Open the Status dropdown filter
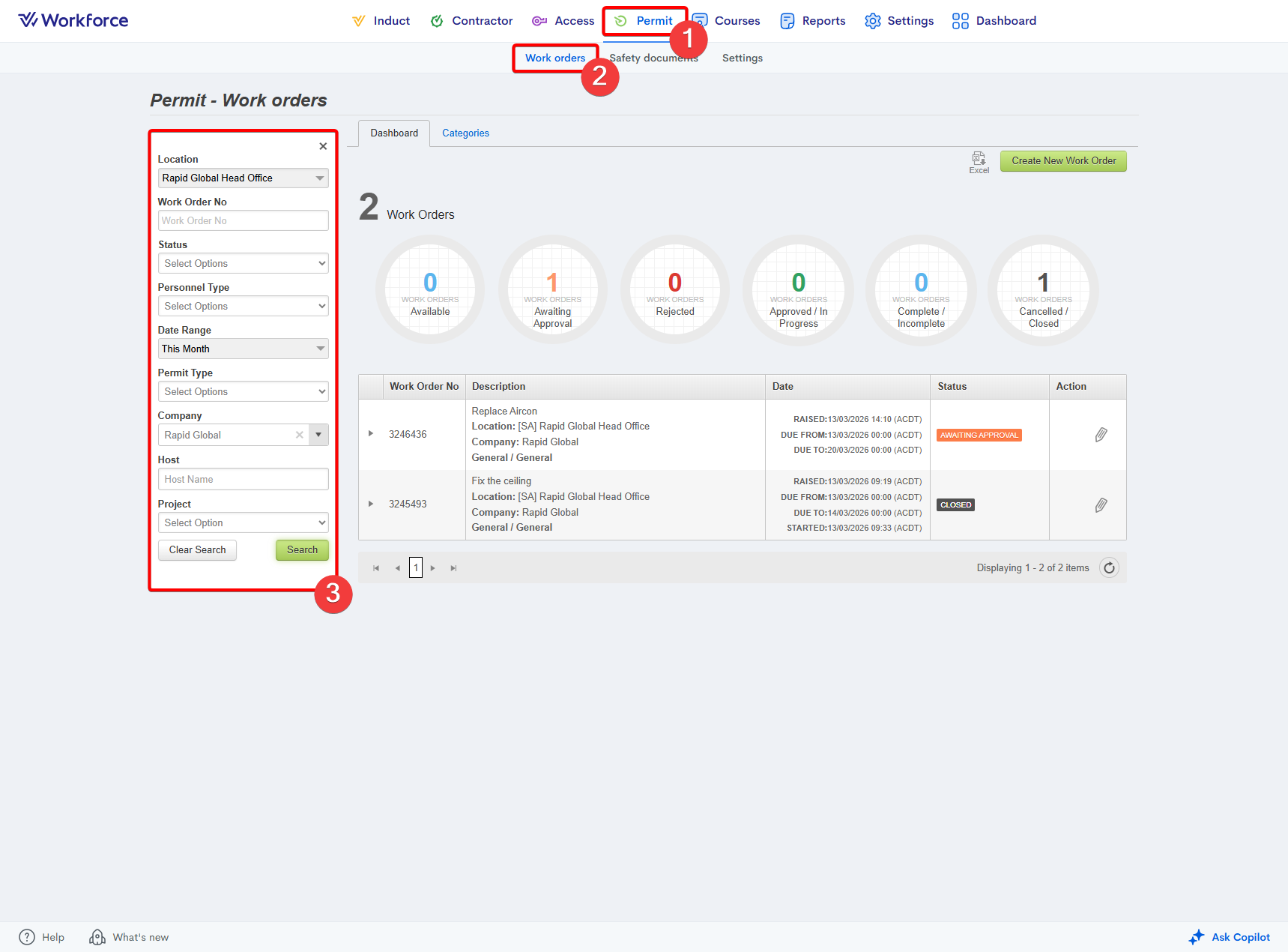Image resolution: width=1288 pixels, height=952 pixels. tap(243, 264)
